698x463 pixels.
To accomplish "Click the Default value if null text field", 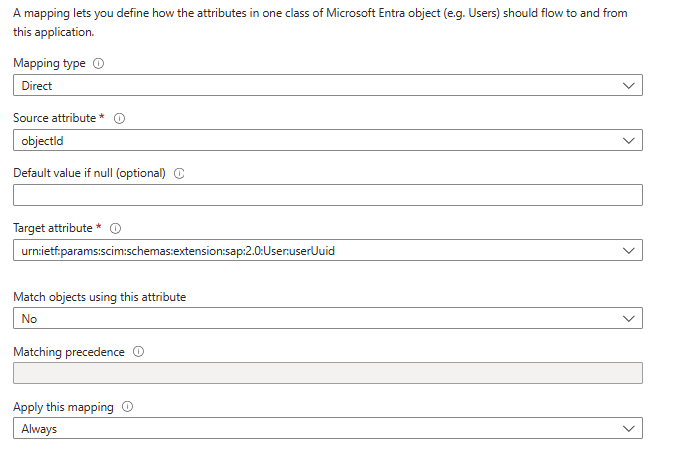I will pos(327,196).
